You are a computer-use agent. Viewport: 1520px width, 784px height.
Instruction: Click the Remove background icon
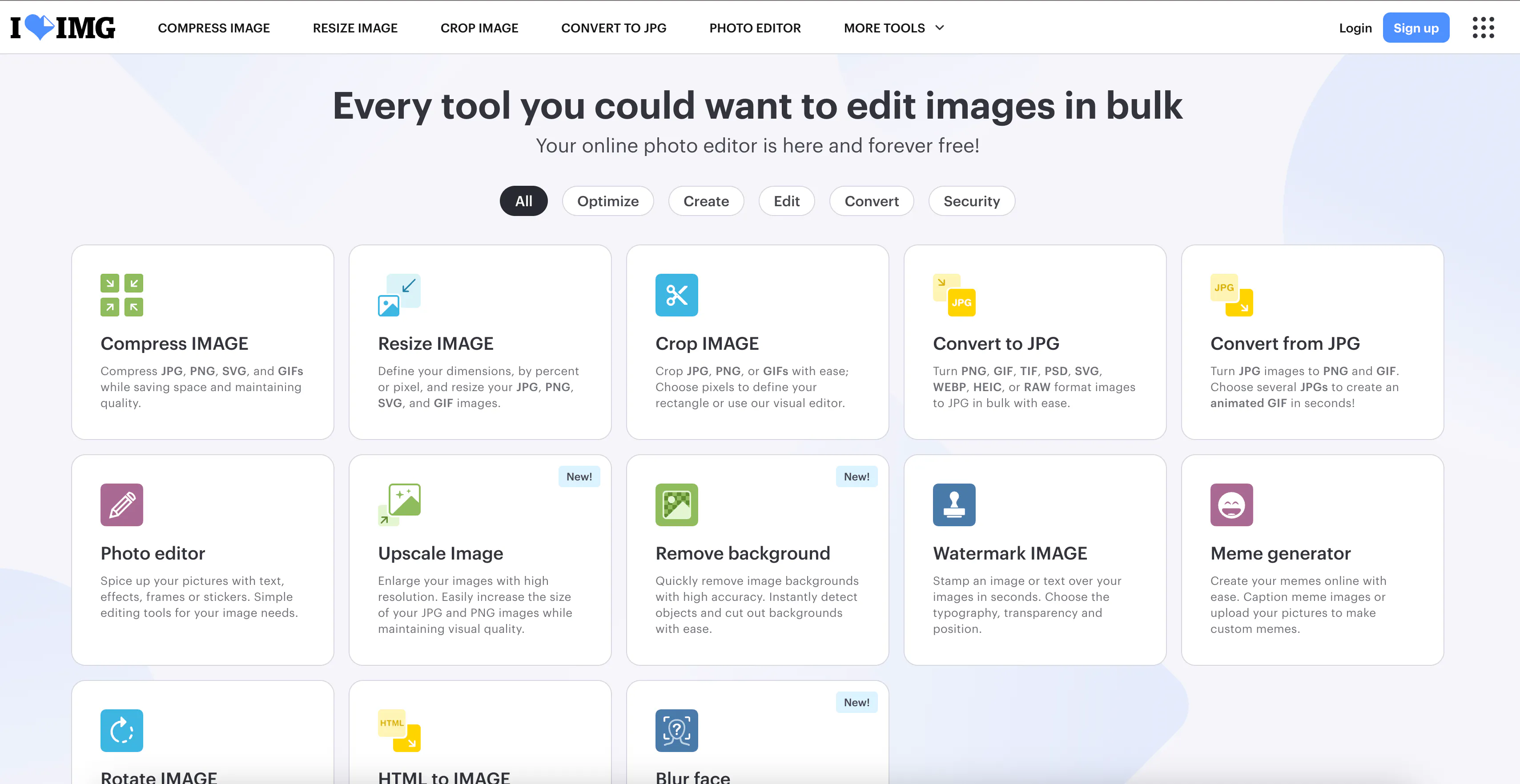point(677,505)
